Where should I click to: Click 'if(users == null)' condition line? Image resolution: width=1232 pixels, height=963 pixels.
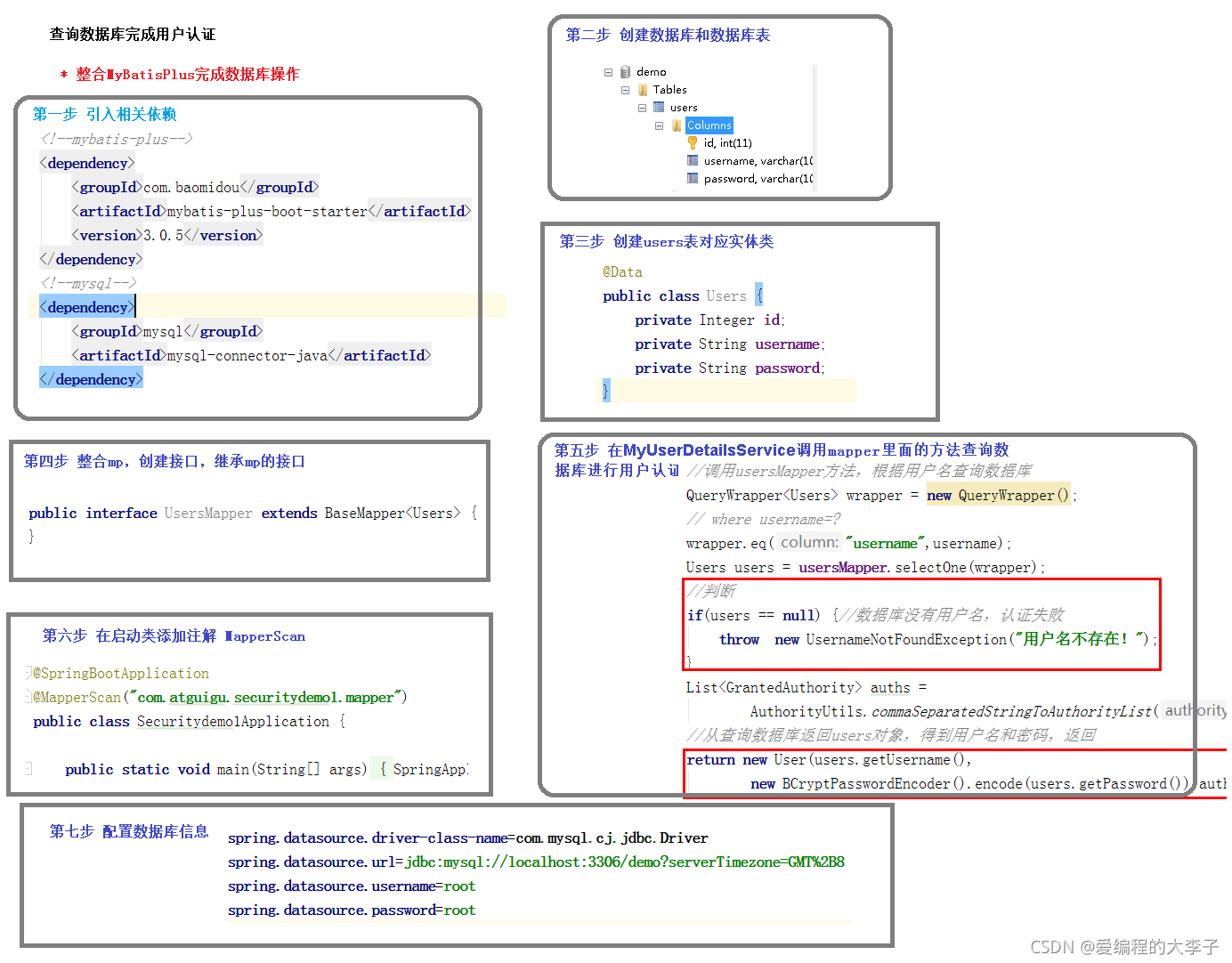pos(753,616)
